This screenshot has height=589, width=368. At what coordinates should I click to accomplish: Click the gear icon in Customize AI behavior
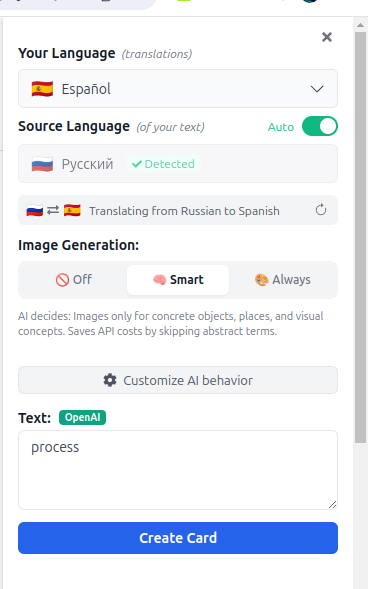pyautogui.click(x=110, y=380)
